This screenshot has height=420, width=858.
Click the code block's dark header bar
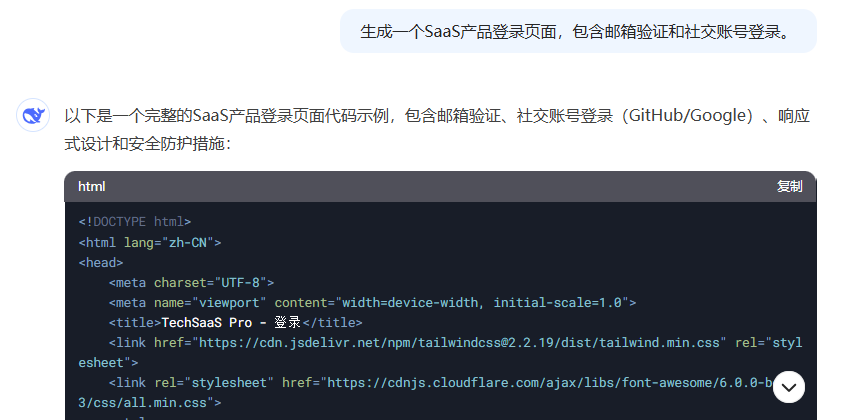440,186
